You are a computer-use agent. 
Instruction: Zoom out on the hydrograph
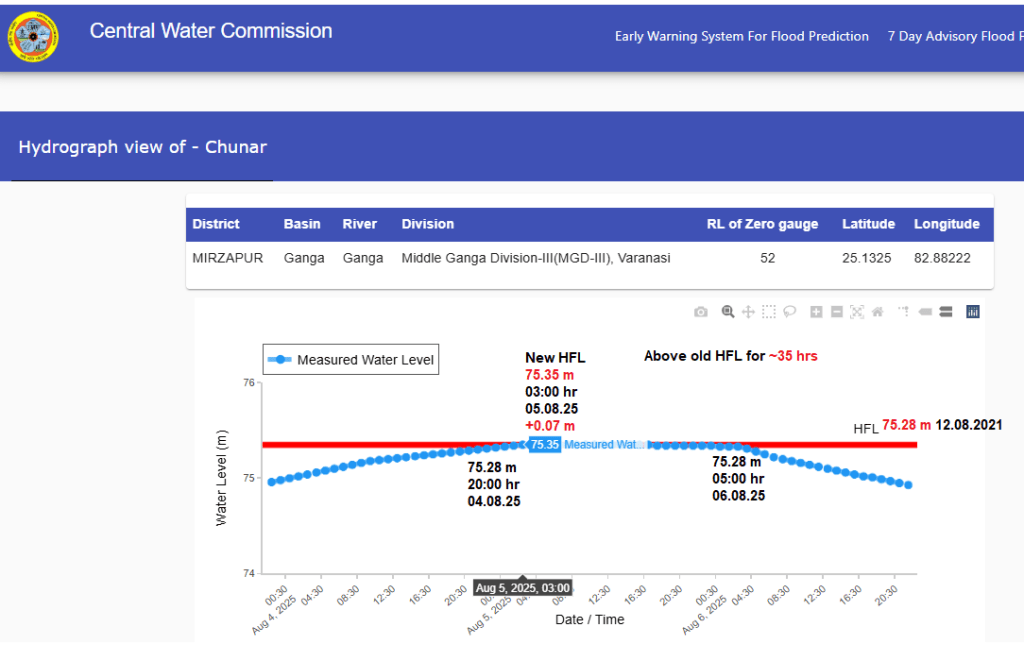click(836, 312)
